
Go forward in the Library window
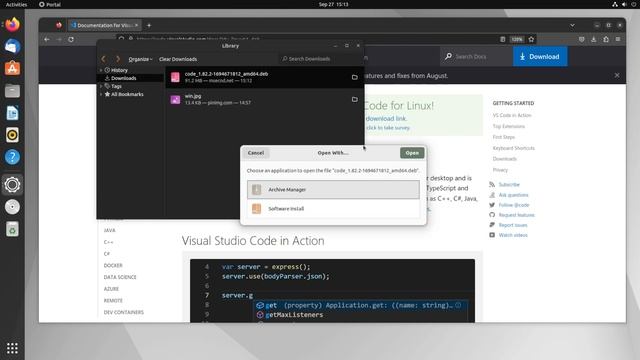click(118, 59)
